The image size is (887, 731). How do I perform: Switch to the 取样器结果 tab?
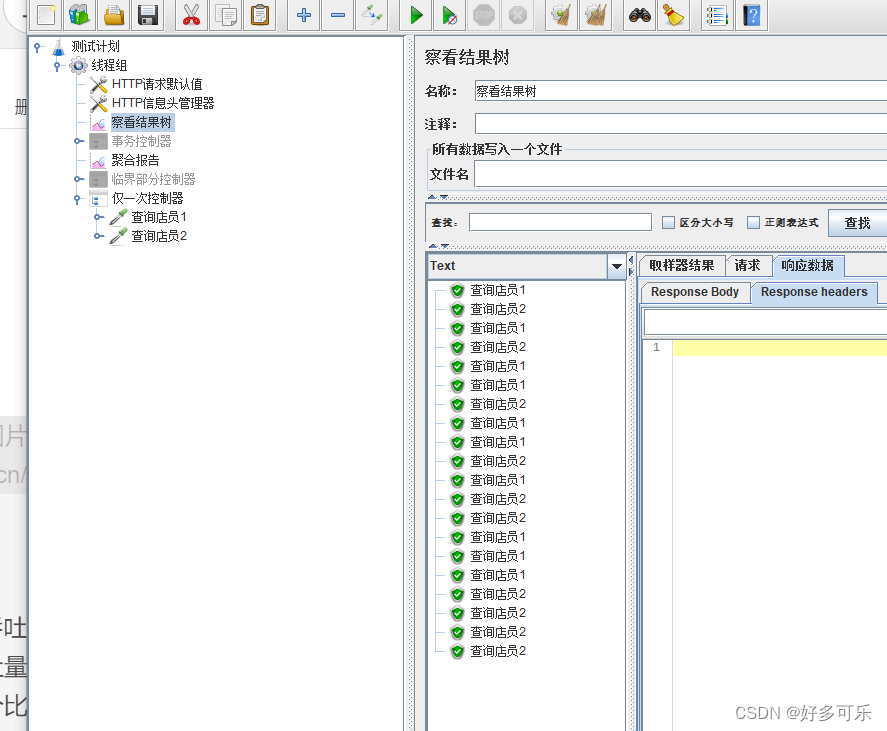click(682, 265)
